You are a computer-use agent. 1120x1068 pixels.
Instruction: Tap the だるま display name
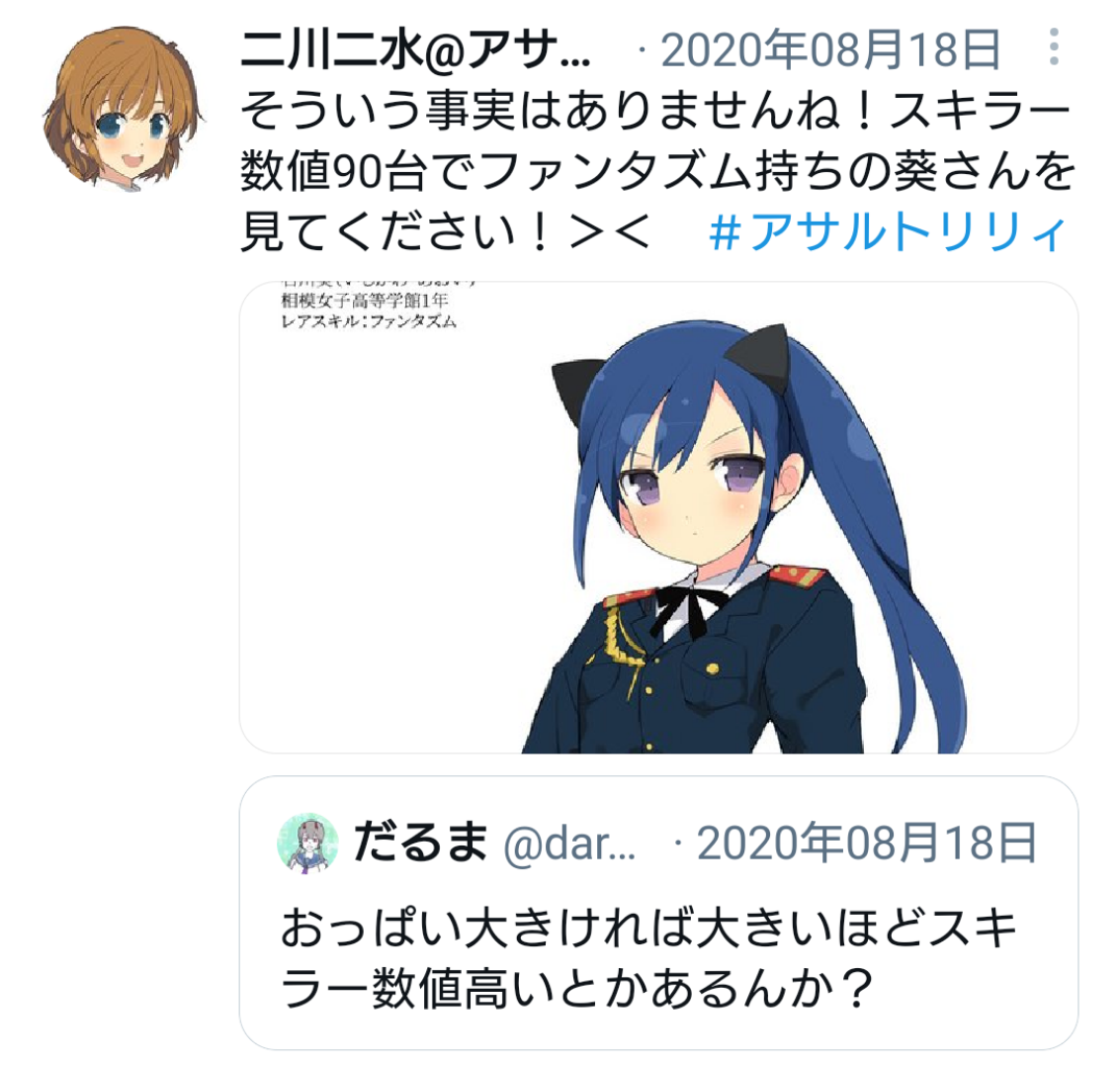pyautogui.click(x=421, y=842)
